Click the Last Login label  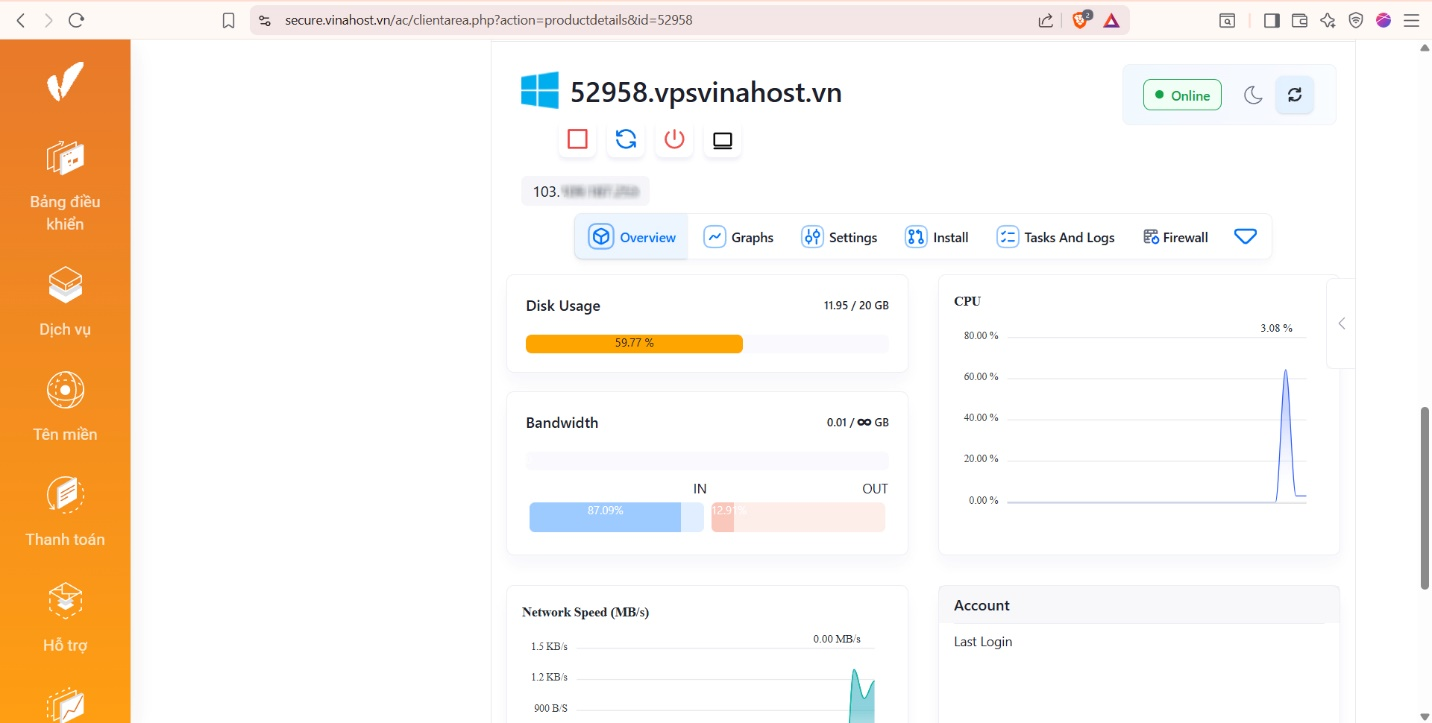coord(983,641)
